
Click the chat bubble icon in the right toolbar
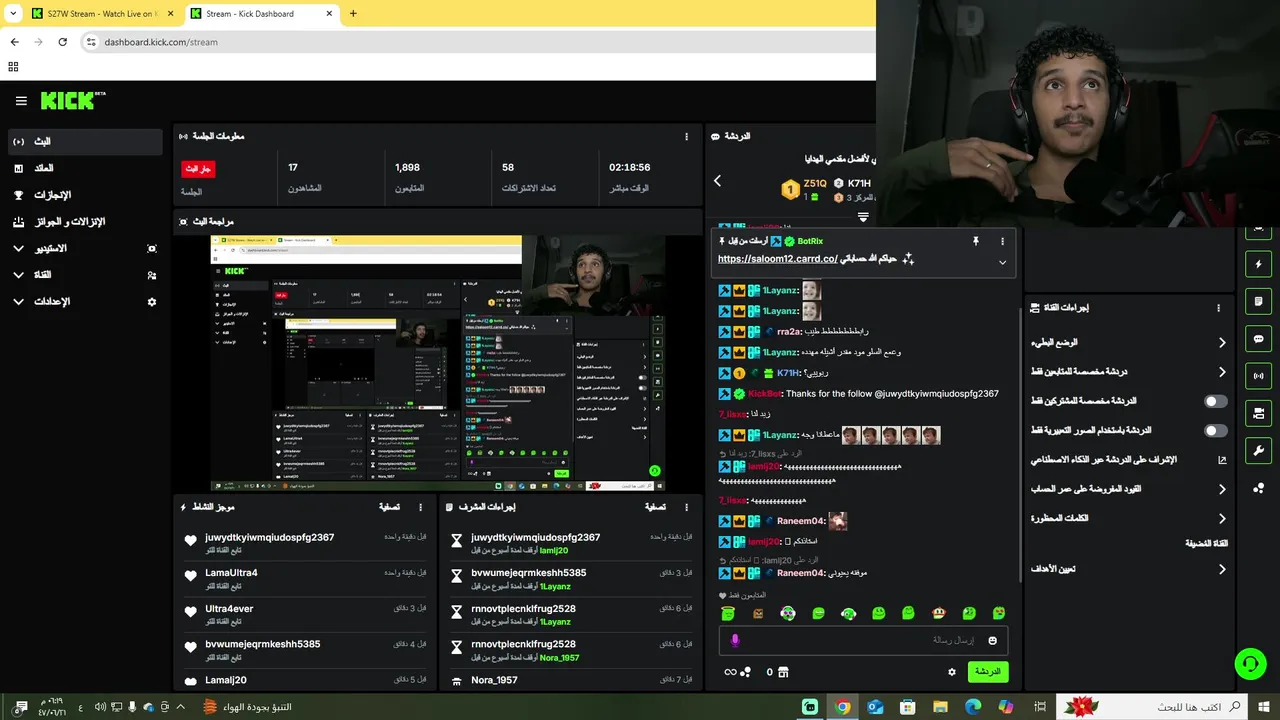(1258, 339)
